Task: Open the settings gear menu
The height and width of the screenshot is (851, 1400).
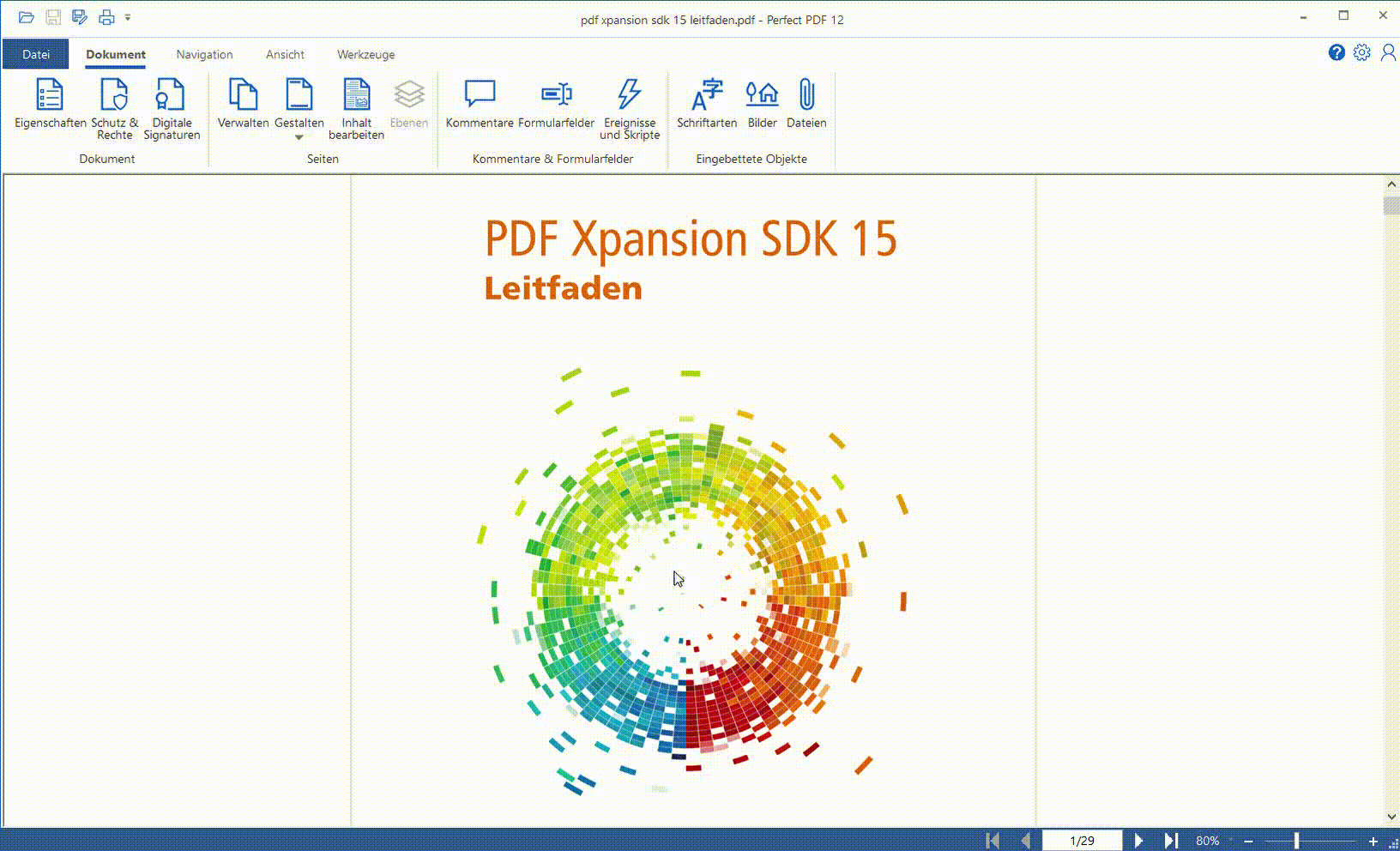Action: coord(1362,52)
